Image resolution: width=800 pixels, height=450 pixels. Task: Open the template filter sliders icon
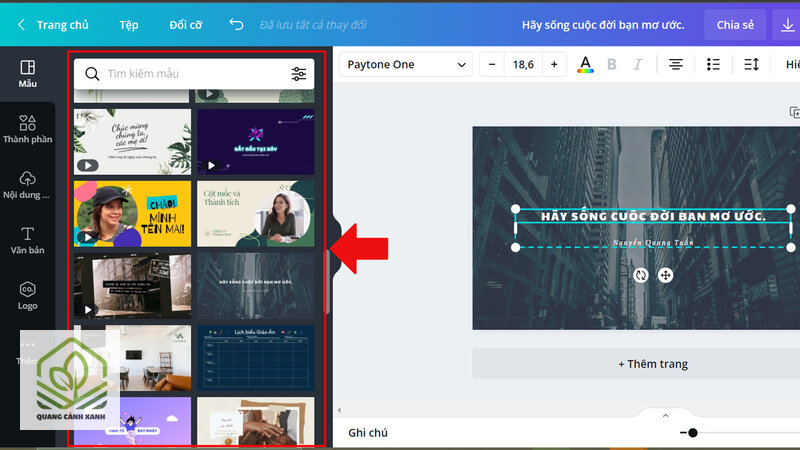point(299,74)
